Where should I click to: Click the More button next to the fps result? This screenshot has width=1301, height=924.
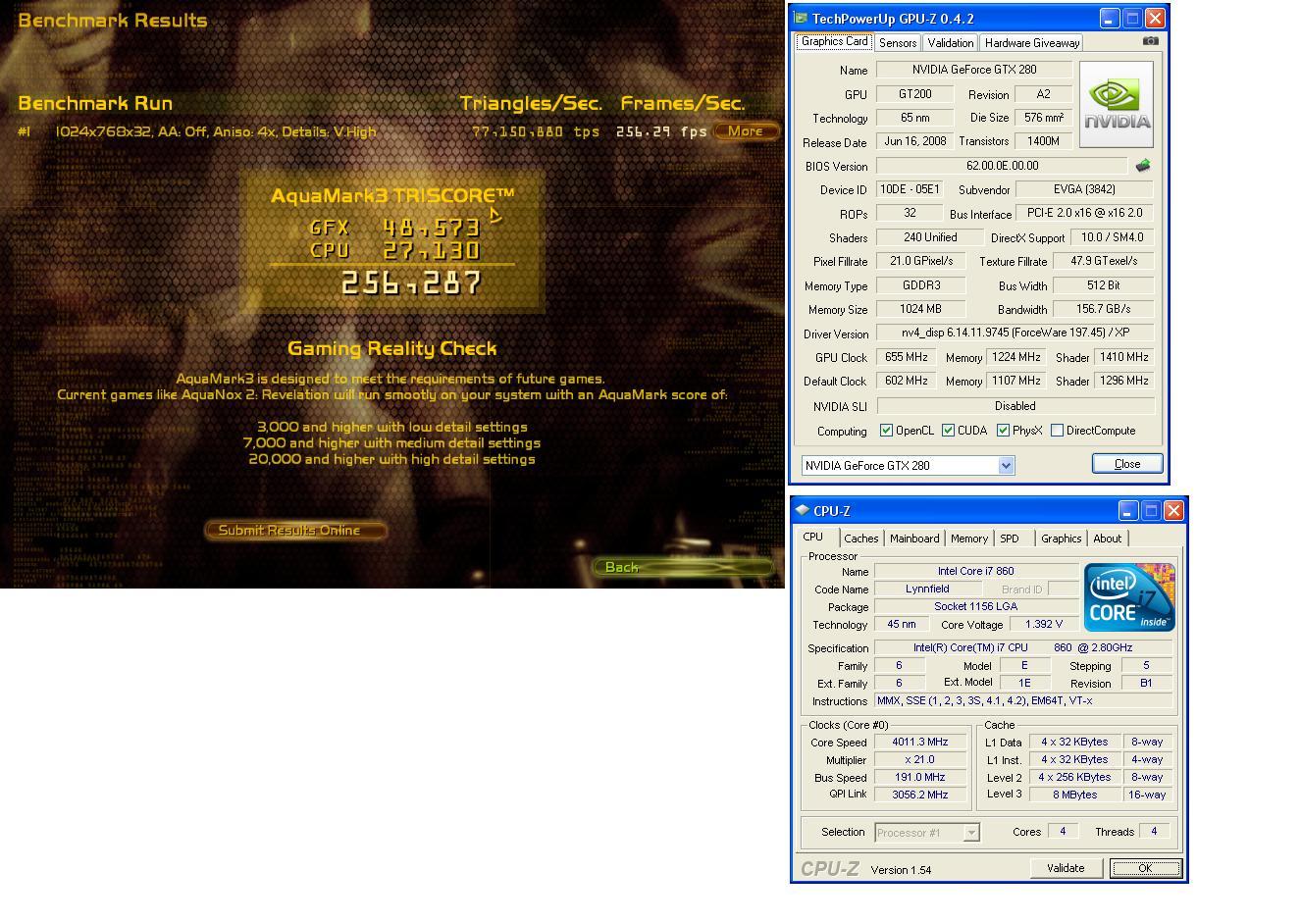pyautogui.click(x=746, y=131)
